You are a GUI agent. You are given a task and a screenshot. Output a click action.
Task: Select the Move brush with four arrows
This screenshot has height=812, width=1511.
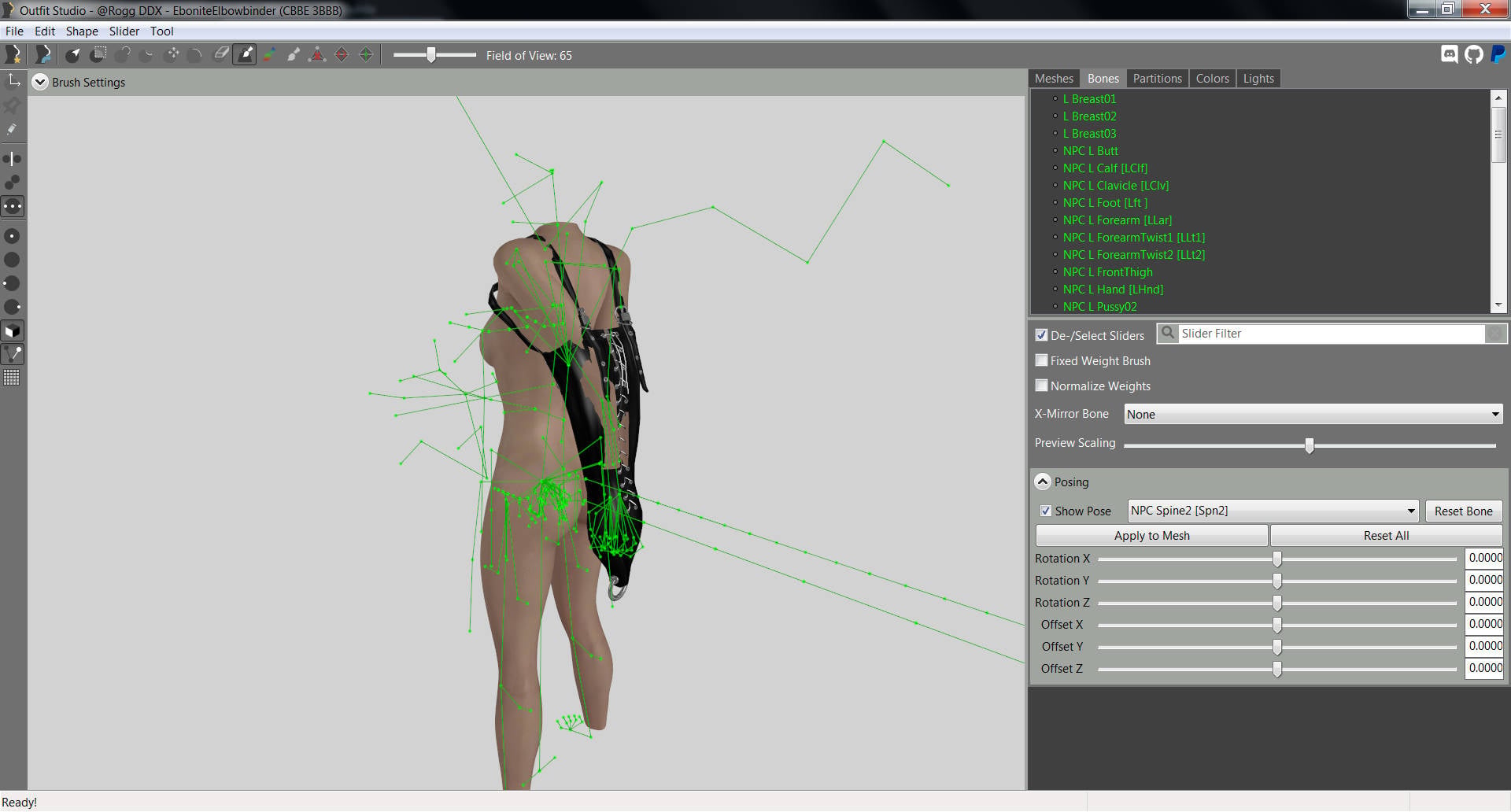tap(172, 55)
